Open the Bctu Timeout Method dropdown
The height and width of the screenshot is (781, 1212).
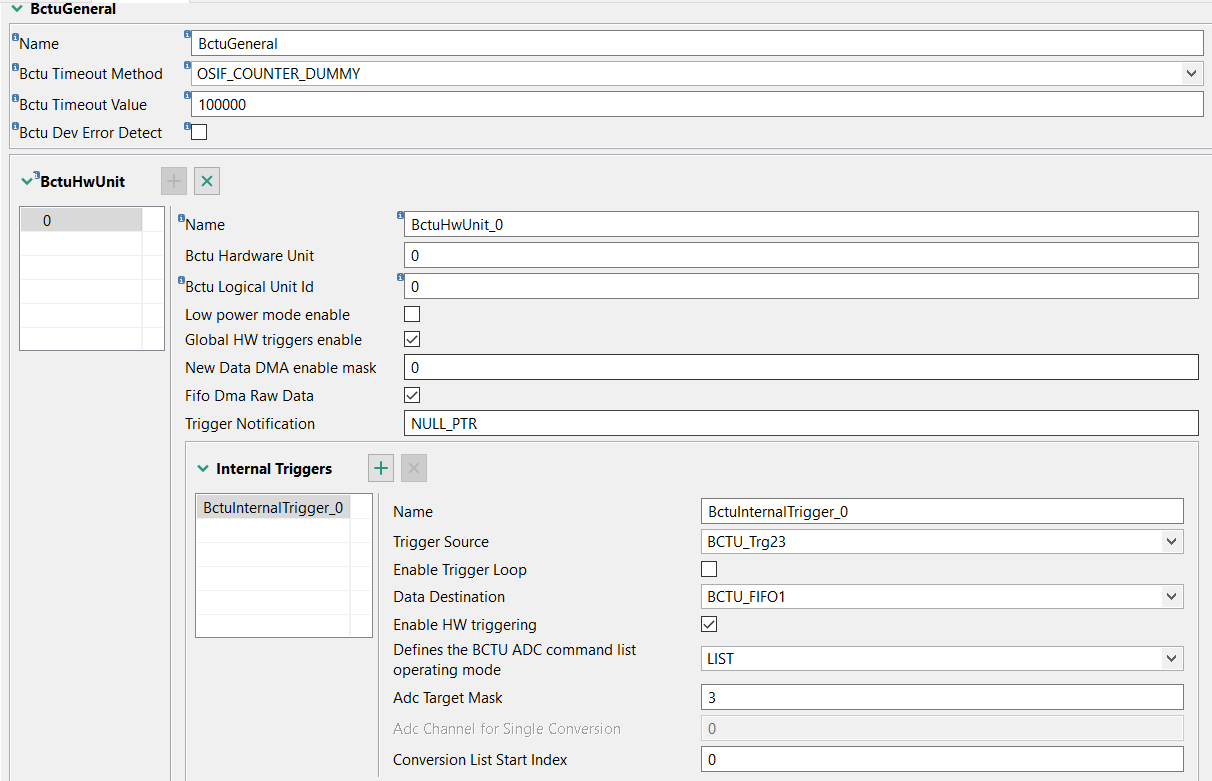click(1192, 72)
